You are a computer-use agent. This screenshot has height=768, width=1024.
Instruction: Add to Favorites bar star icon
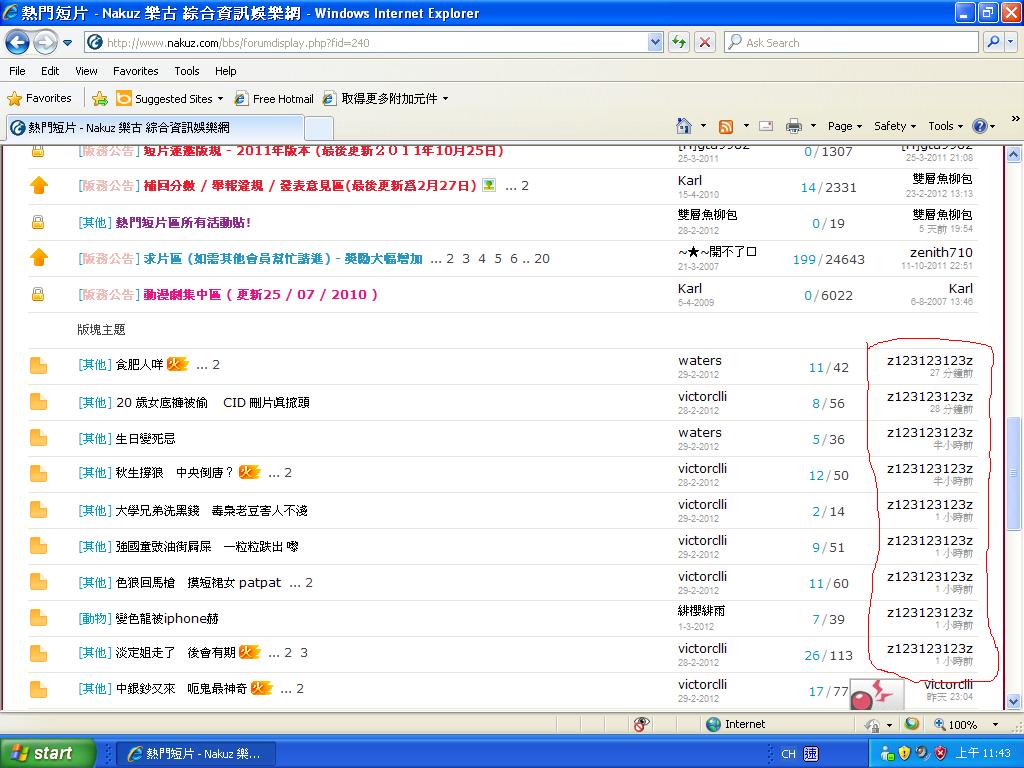click(x=100, y=99)
